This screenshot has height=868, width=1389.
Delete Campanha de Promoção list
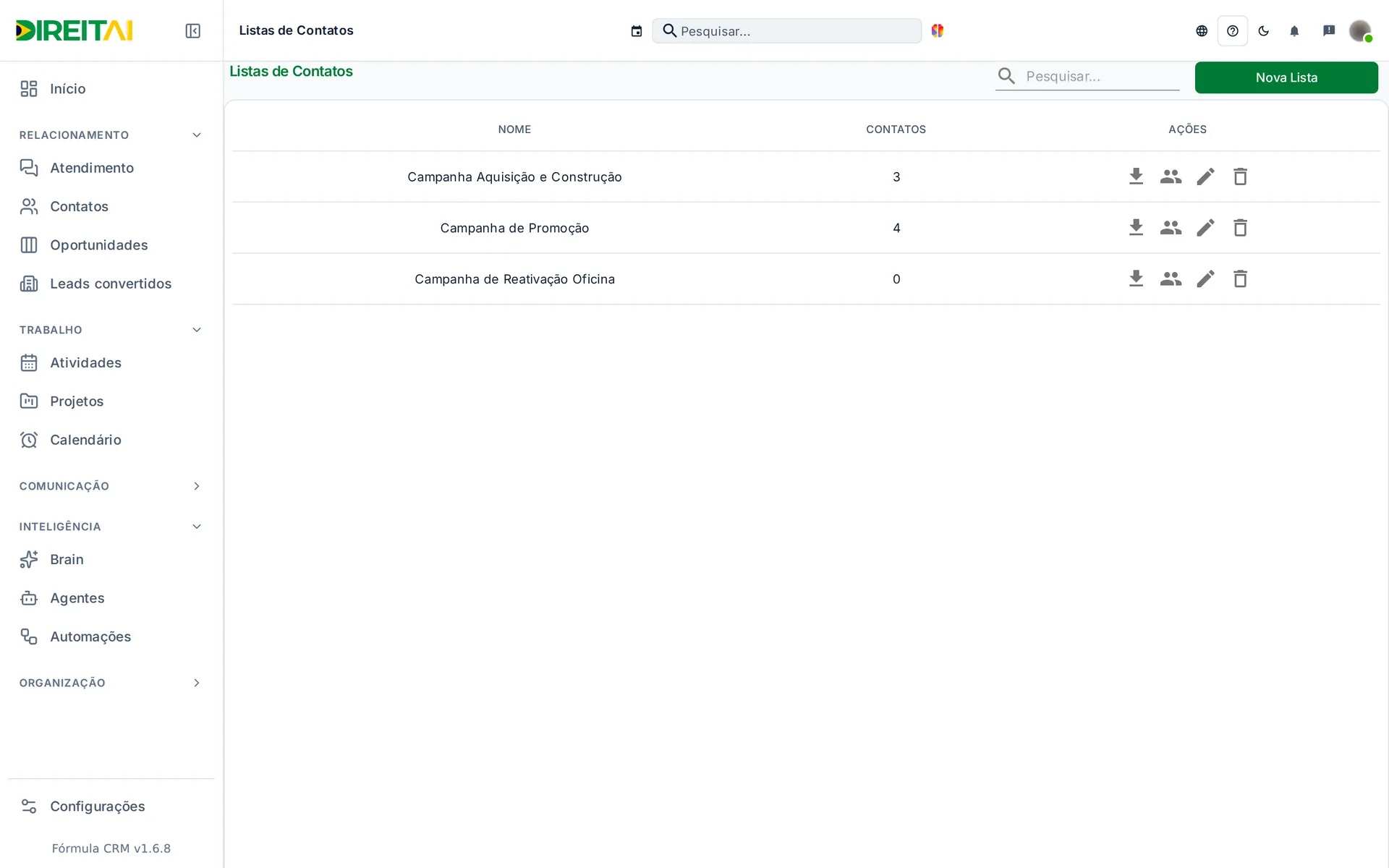pos(1240,228)
